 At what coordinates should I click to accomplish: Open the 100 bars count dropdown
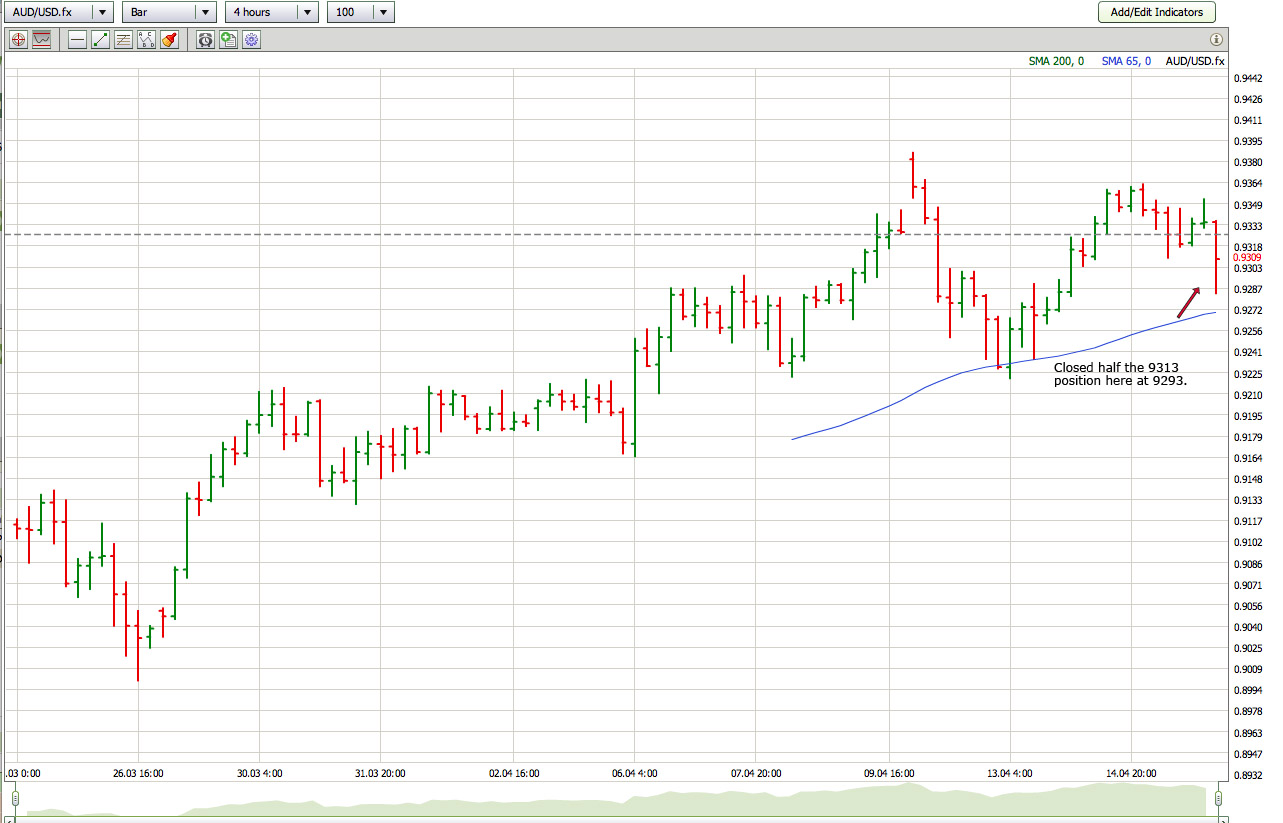pyautogui.click(x=384, y=12)
